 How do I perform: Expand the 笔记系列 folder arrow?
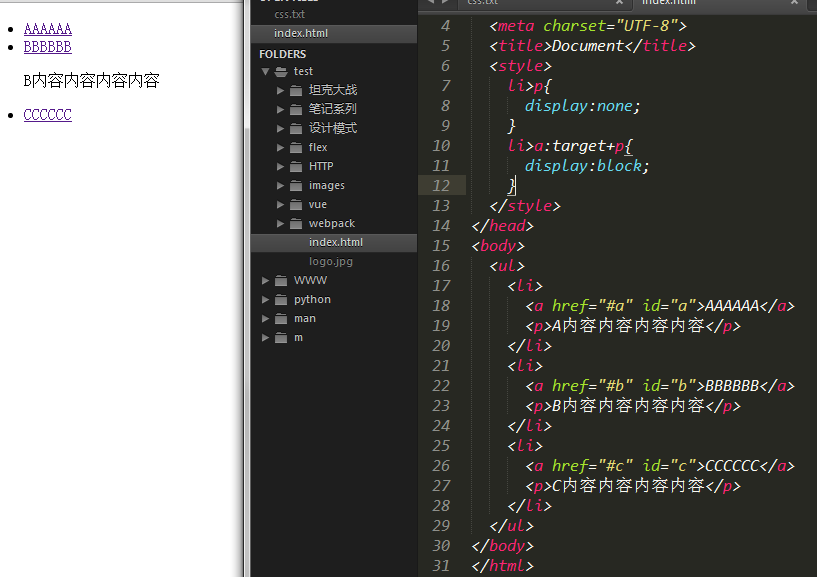coord(280,109)
